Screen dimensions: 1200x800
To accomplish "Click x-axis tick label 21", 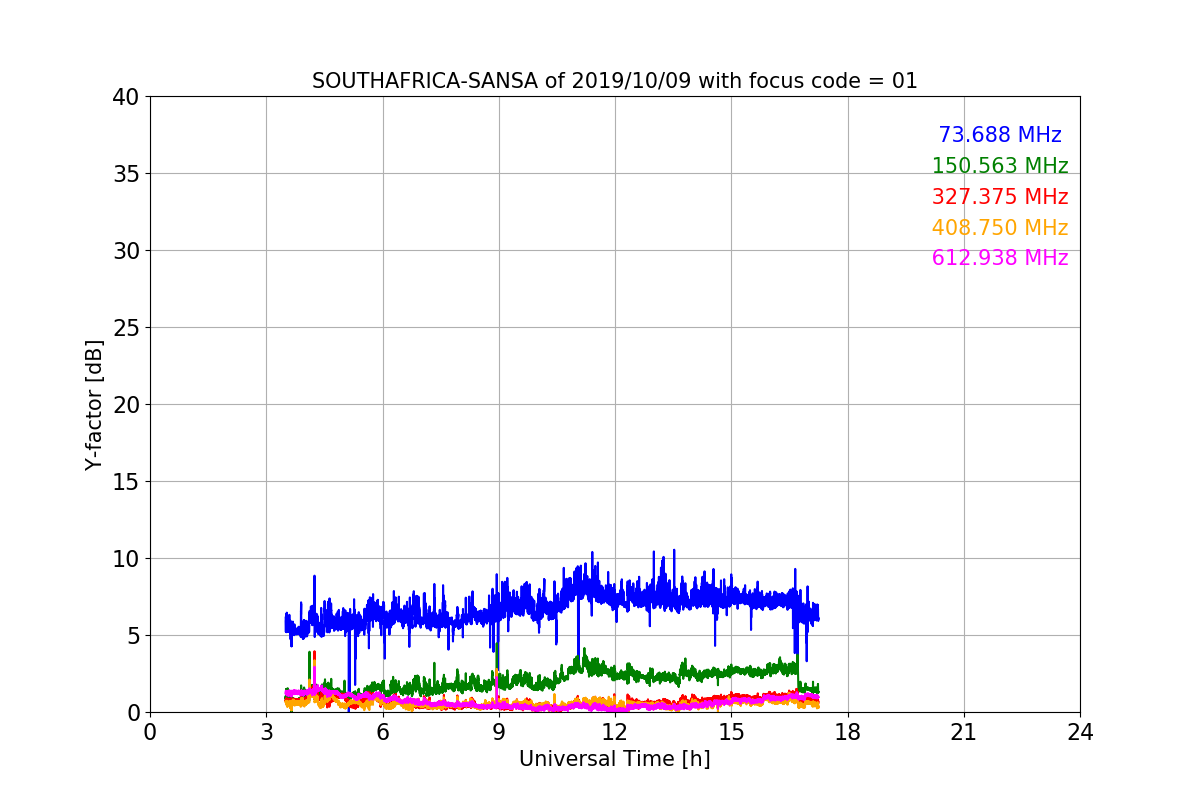I will coord(964,732).
